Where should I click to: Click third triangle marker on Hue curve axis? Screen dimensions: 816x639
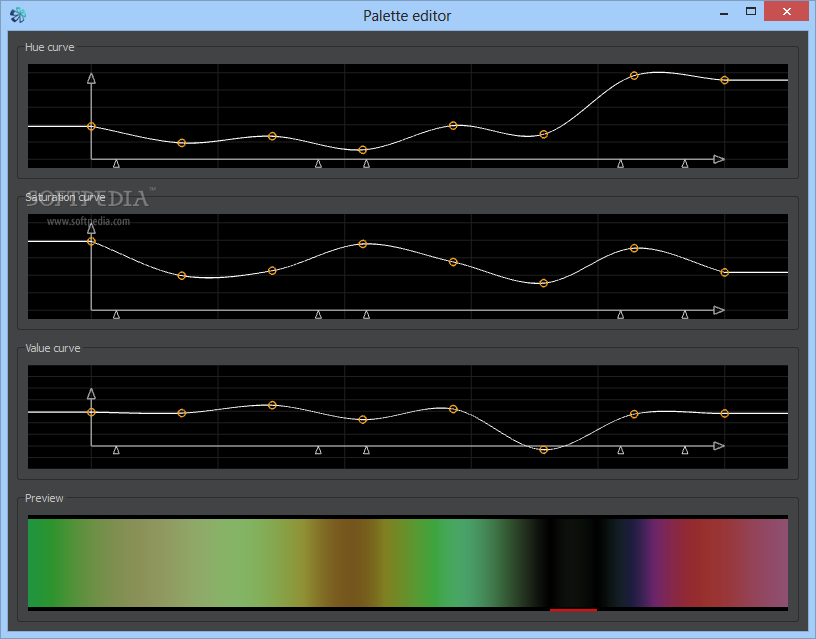[366, 164]
